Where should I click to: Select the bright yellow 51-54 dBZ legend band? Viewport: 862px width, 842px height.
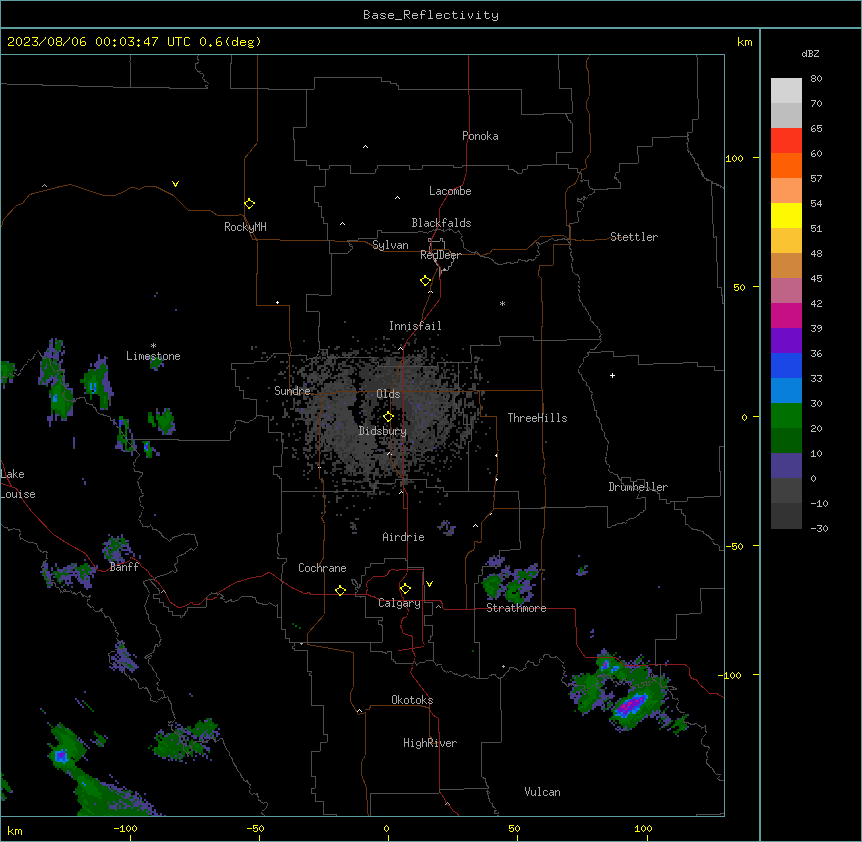pyautogui.click(x=786, y=215)
